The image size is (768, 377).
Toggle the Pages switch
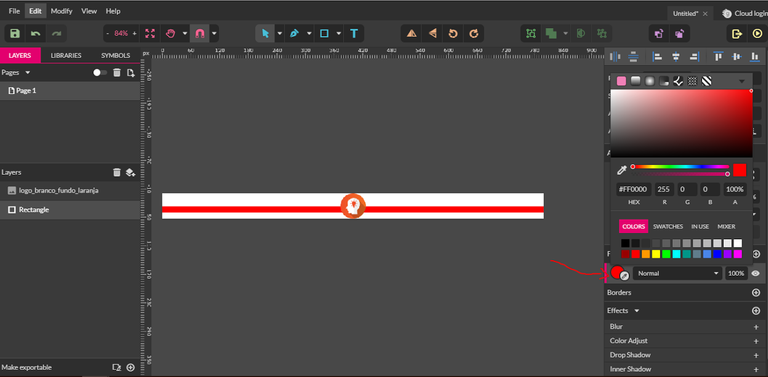tap(100, 72)
